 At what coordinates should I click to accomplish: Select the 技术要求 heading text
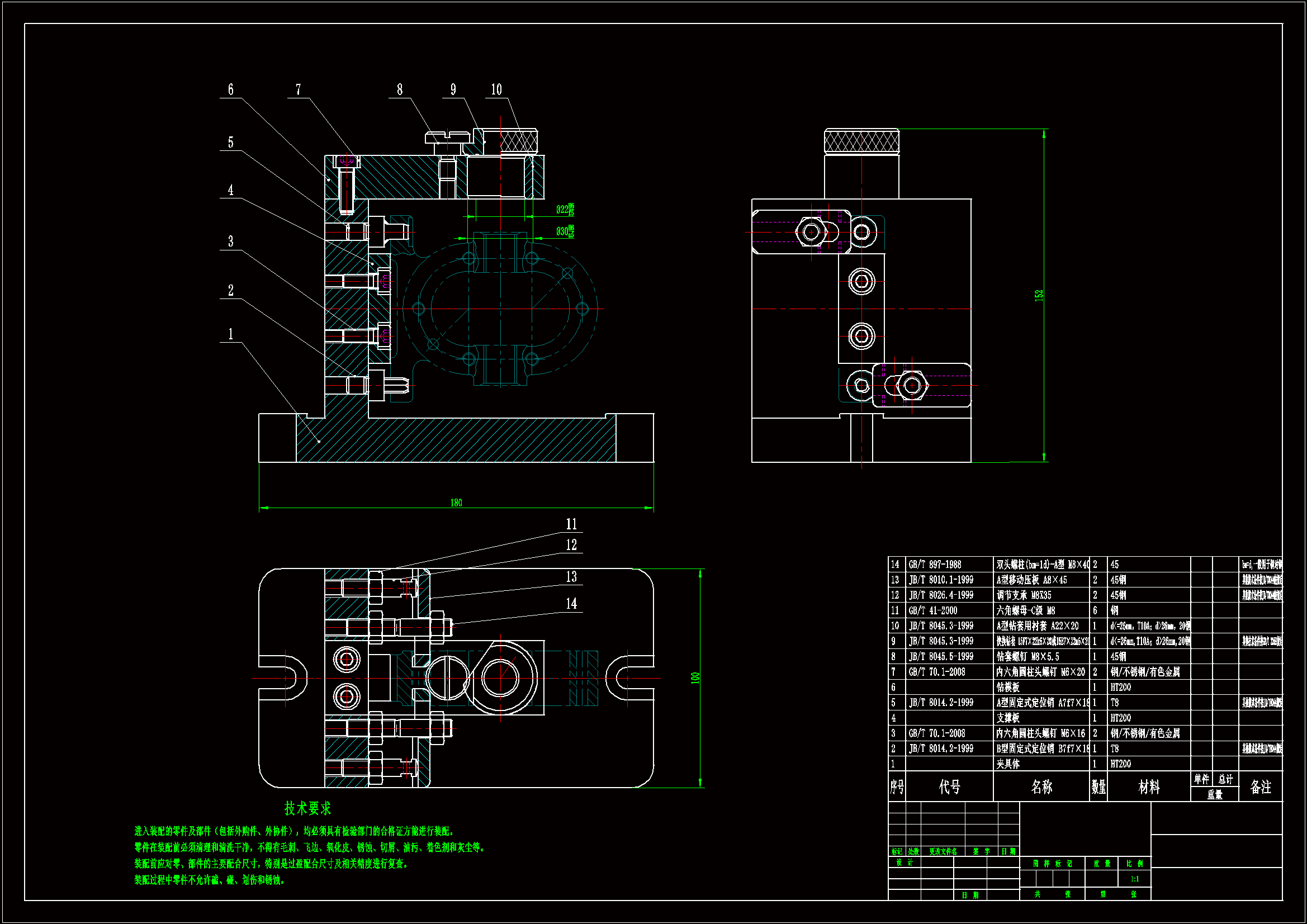(307, 808)
